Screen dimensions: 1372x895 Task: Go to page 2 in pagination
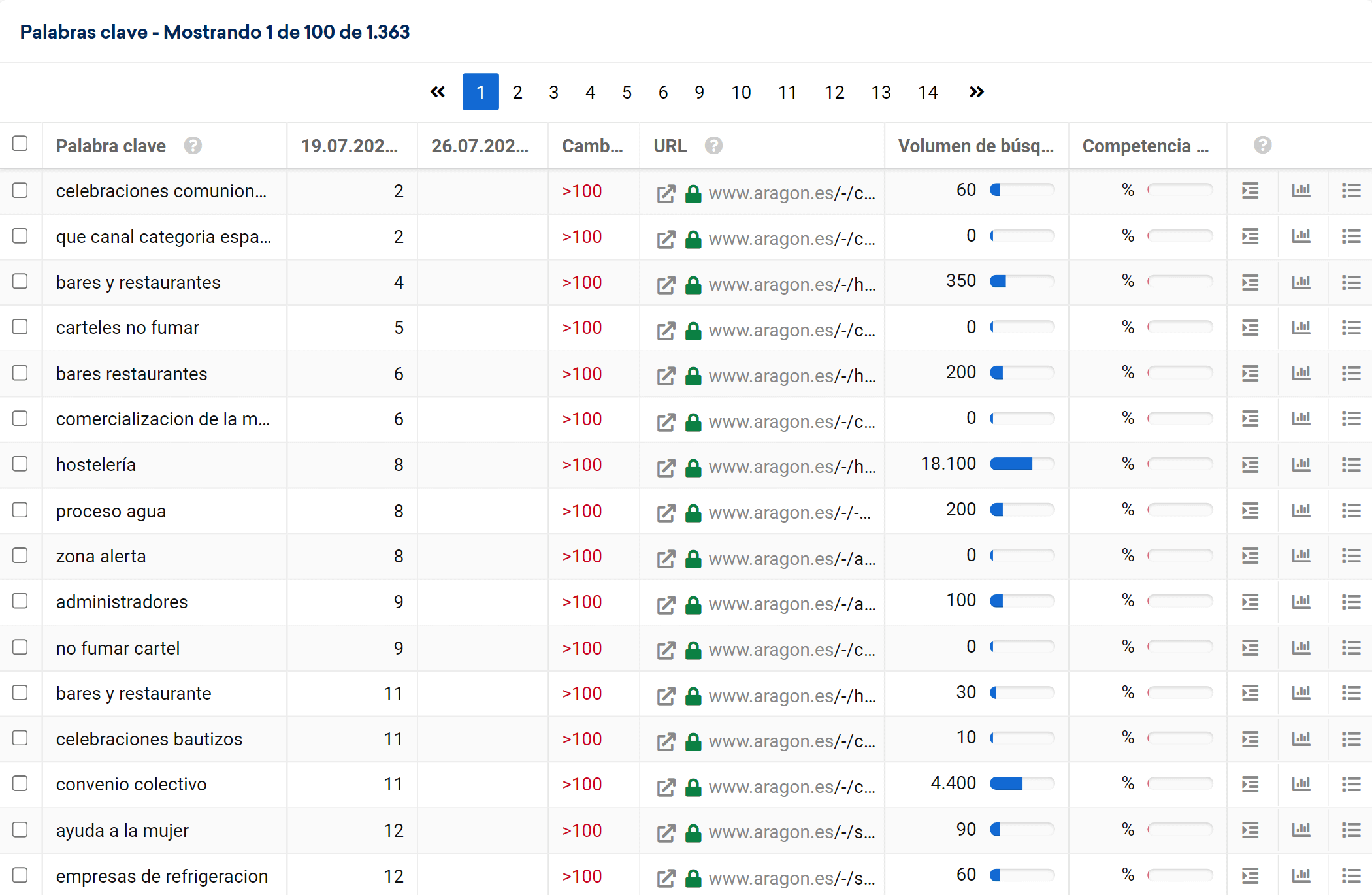pyautogui.click(x=517, y=92)
